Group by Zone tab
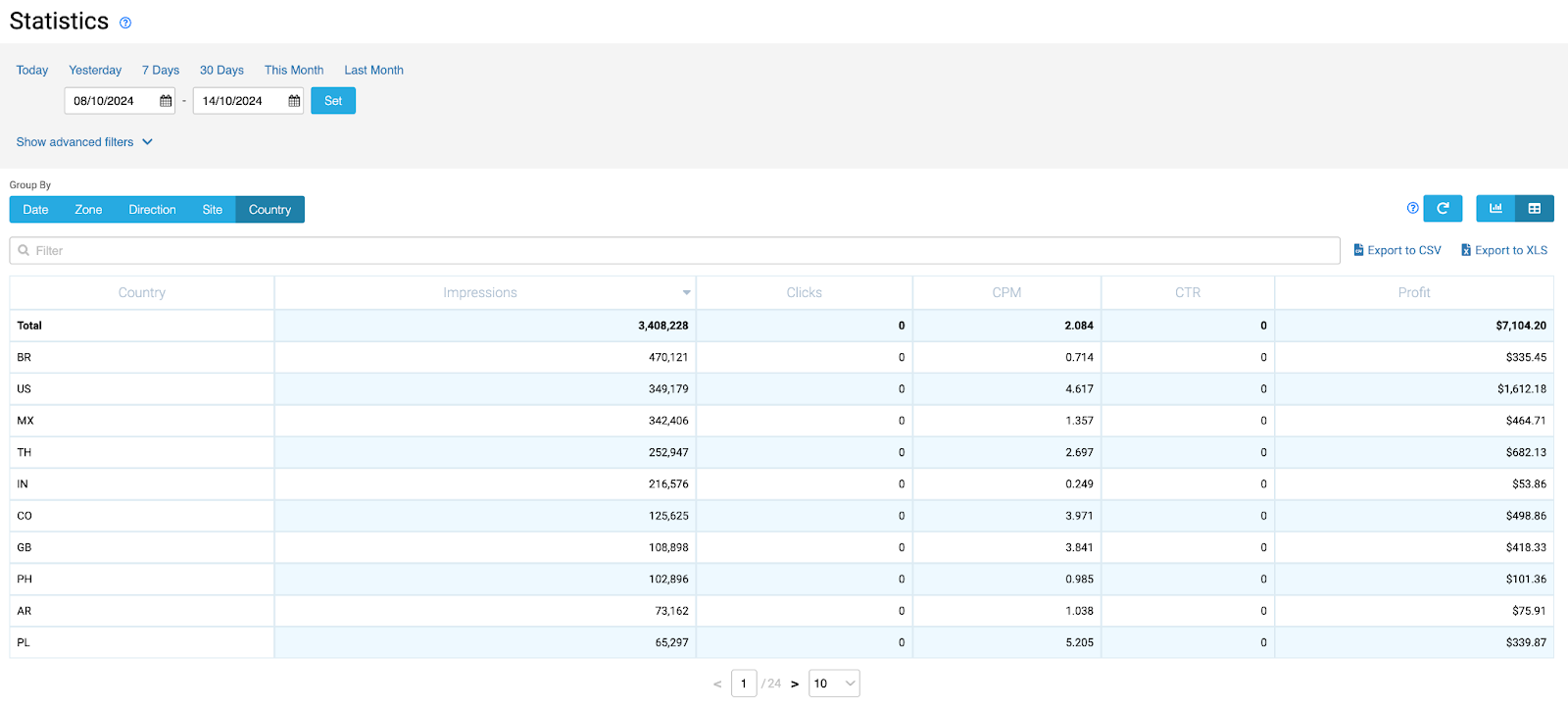The width and height of the screenshot is (1568, 710). [x=88, y=210]
